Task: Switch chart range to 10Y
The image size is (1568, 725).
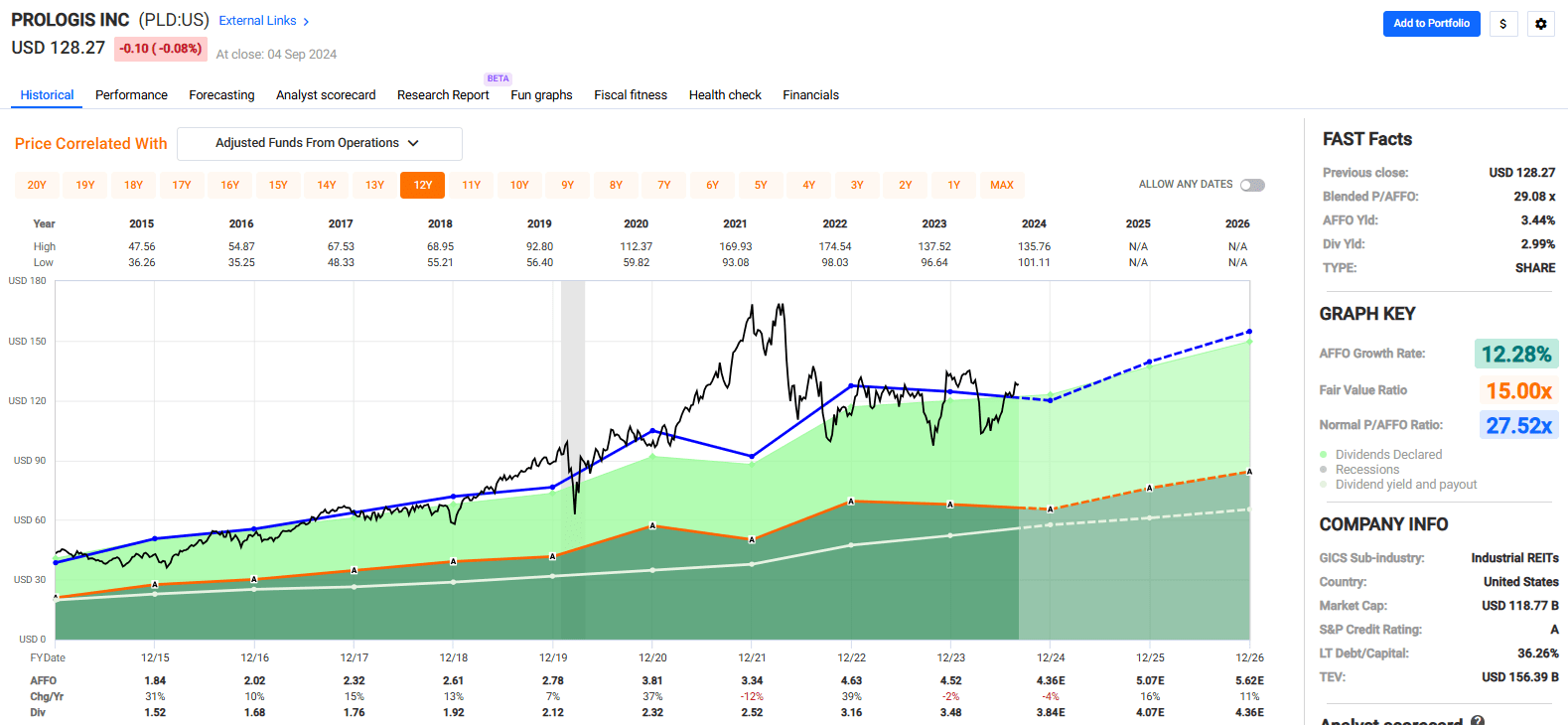Action: point(519,185)
